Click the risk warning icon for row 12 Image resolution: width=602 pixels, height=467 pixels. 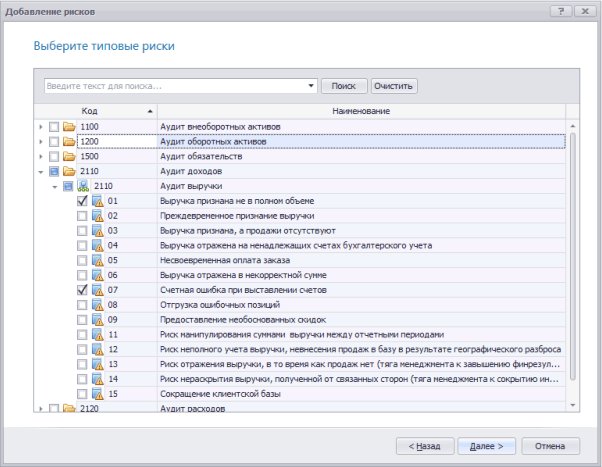click(x=98, y=349)
